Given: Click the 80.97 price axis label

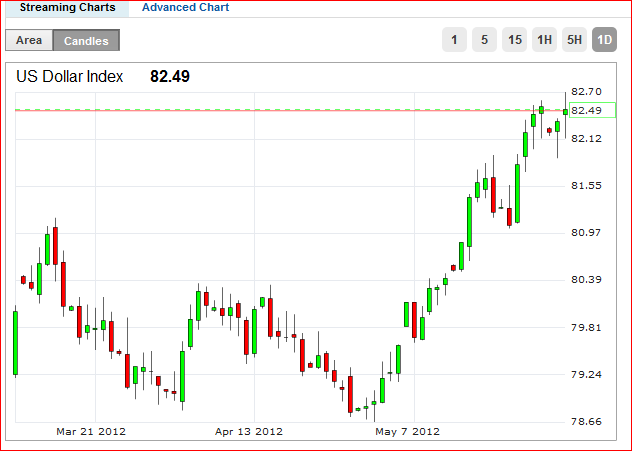Looking at the screenshot, I should coord(586,233).
